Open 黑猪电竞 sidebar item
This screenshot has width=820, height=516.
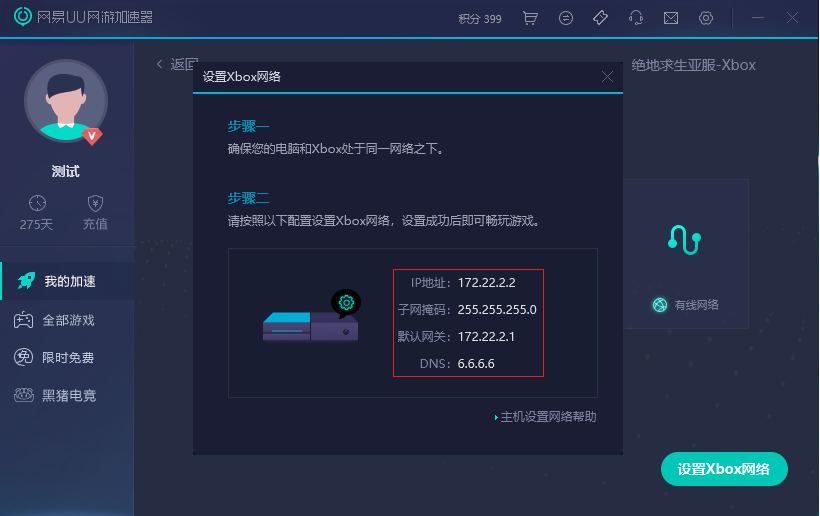[x=67, y=395]
